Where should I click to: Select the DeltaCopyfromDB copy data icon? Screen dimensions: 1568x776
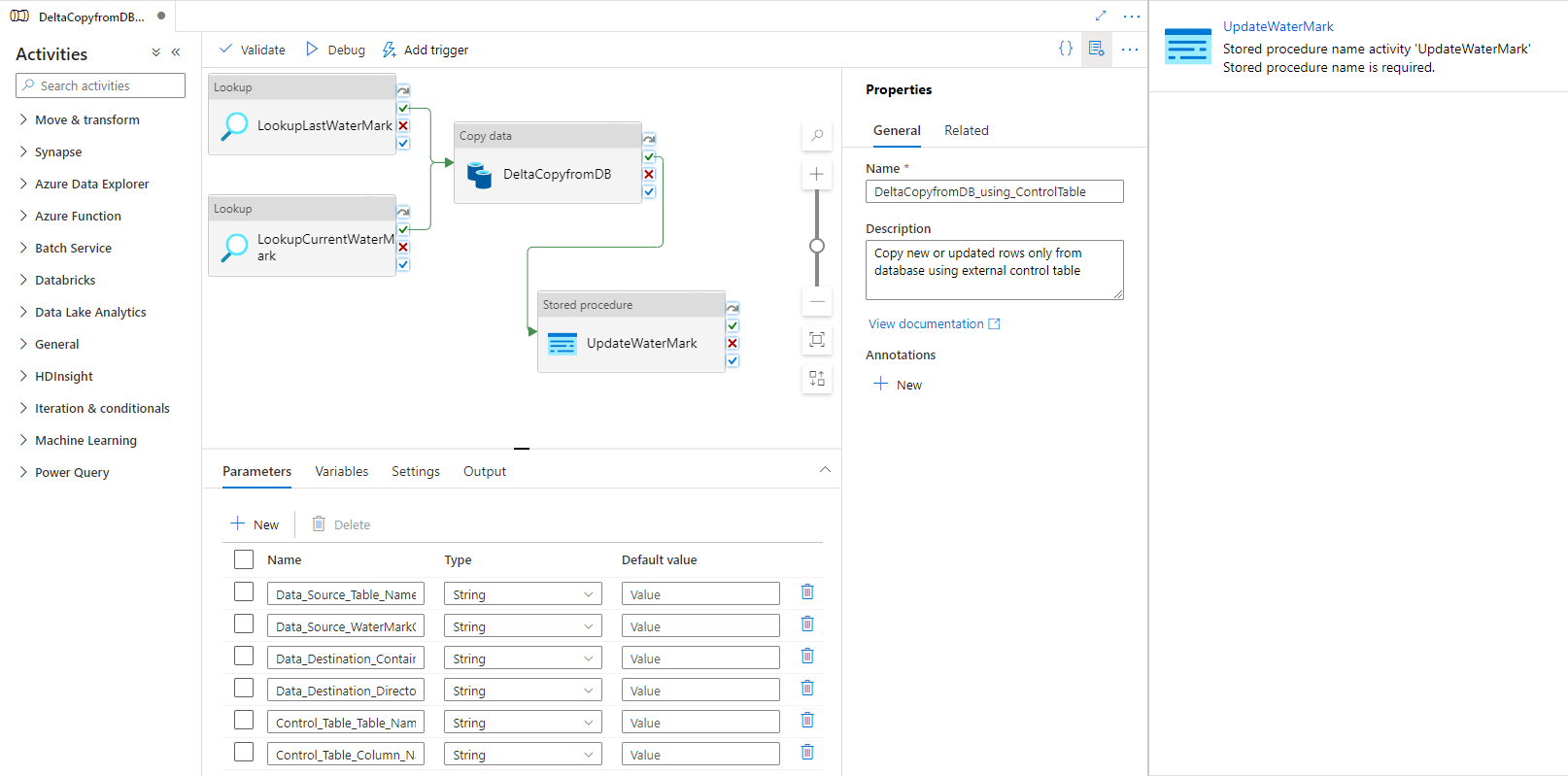tap(480, 175)
